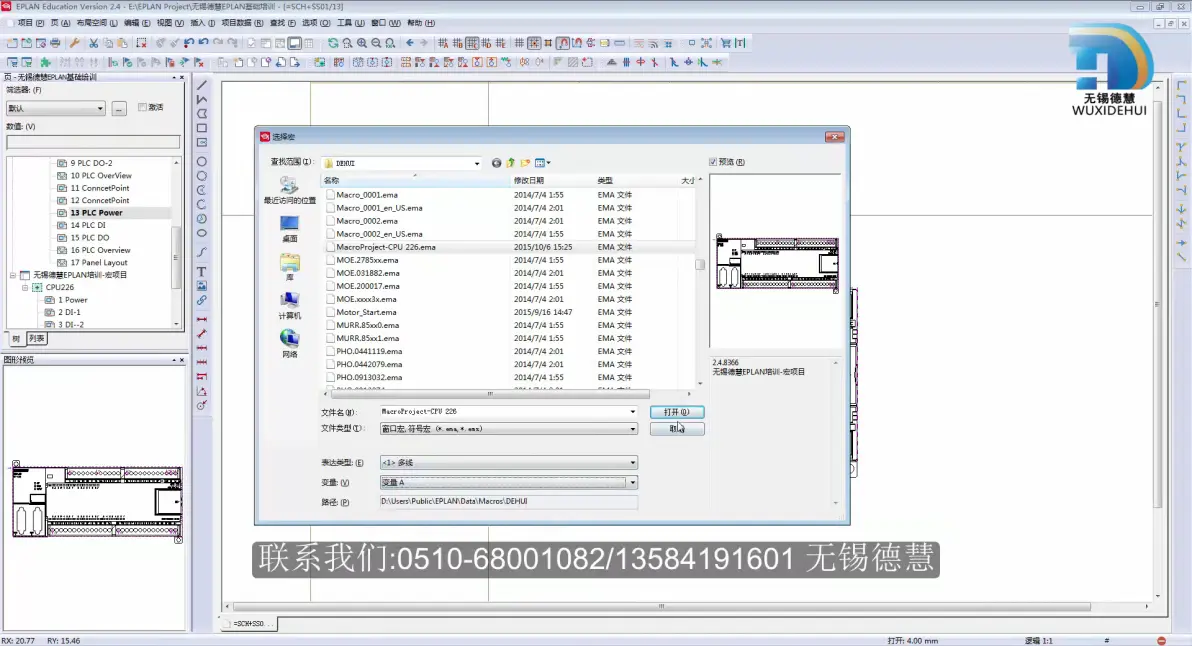
Task: Select file Motor_Start.ema
Action: tap(366, 312)
